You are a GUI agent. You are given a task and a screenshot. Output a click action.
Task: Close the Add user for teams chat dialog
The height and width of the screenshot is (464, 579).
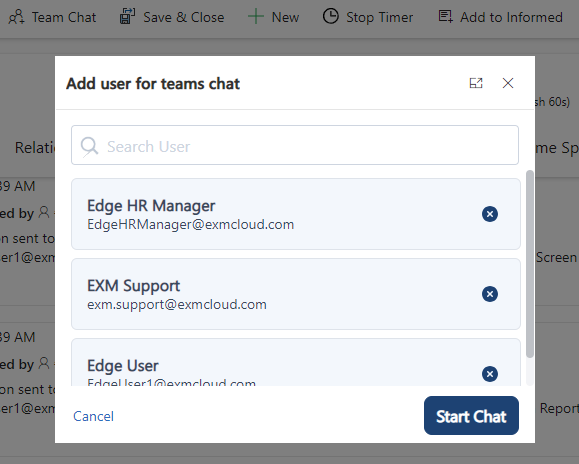coord(508,83)
